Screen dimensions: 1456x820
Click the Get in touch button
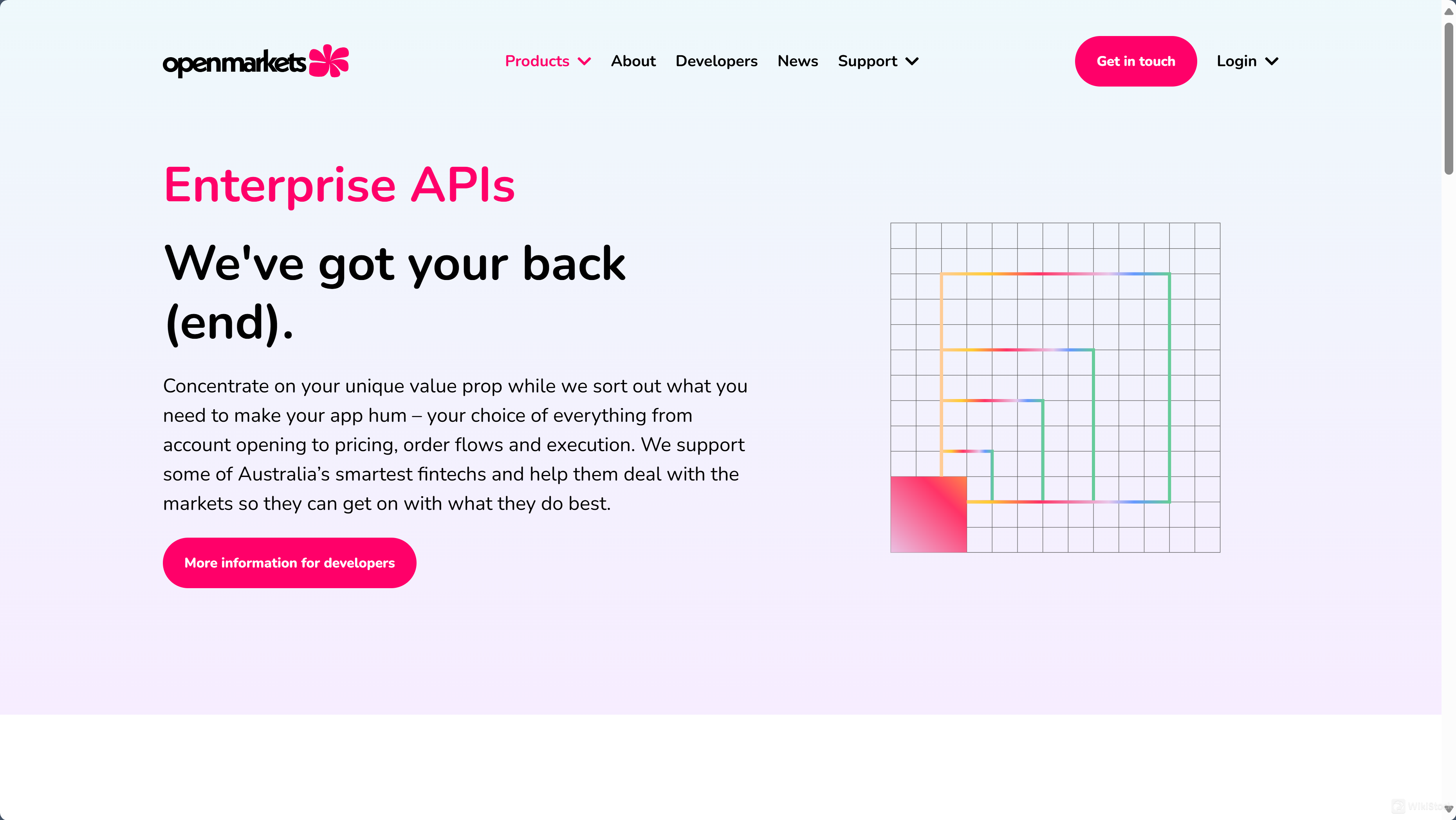pyautogui.click(x=1136, y=61)
